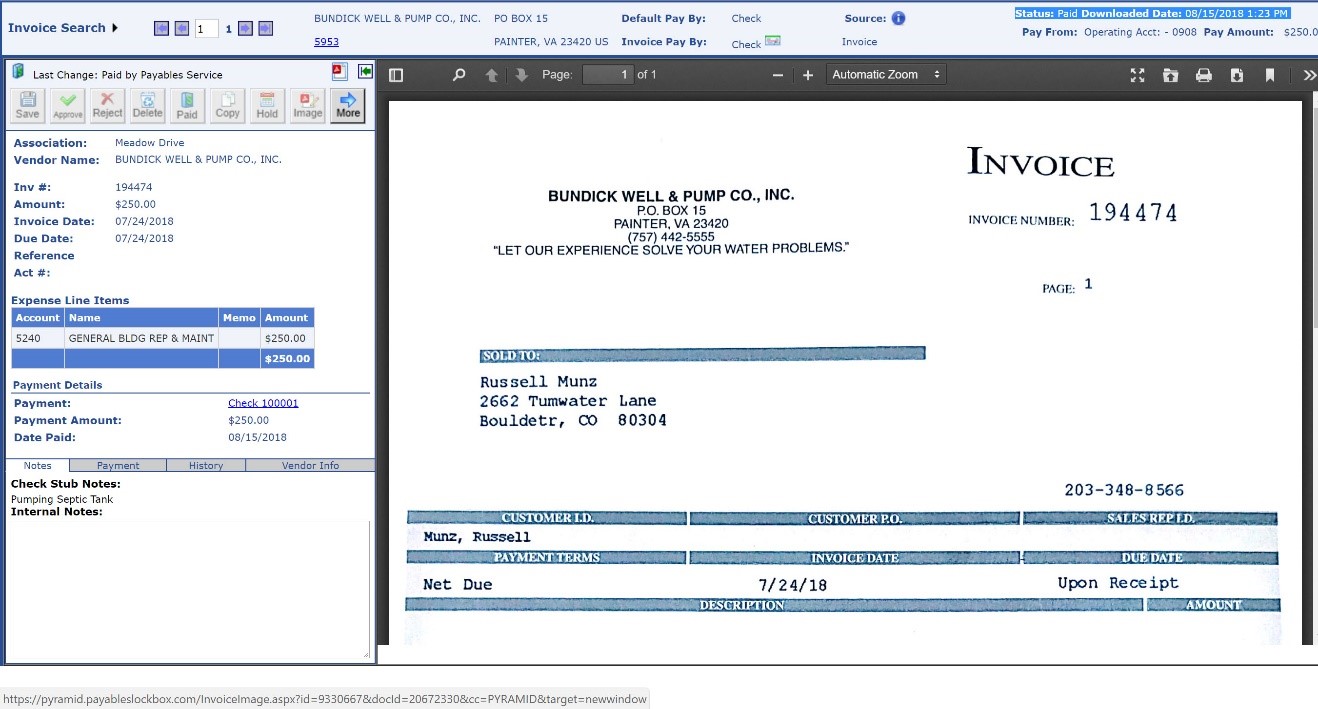Screen dimensions: 1318x709
Task: Zoom out of the PDF with minus button
Action: click(778, 75)
